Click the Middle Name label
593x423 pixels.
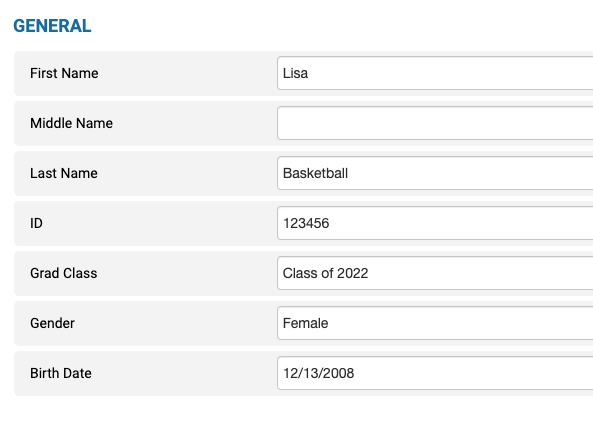click(71, 123)
